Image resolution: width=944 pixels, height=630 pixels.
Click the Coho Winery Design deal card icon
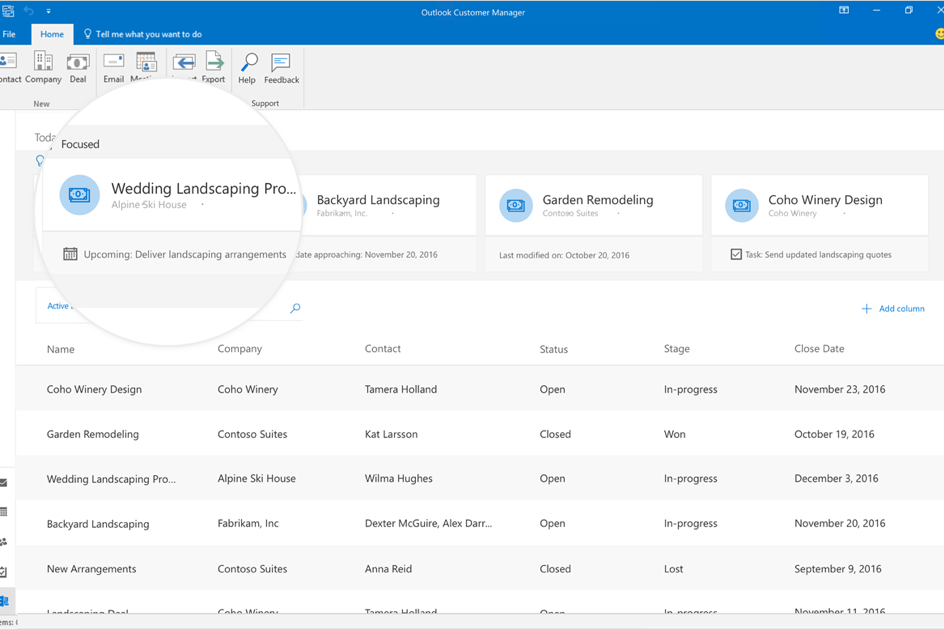(742, 205)
